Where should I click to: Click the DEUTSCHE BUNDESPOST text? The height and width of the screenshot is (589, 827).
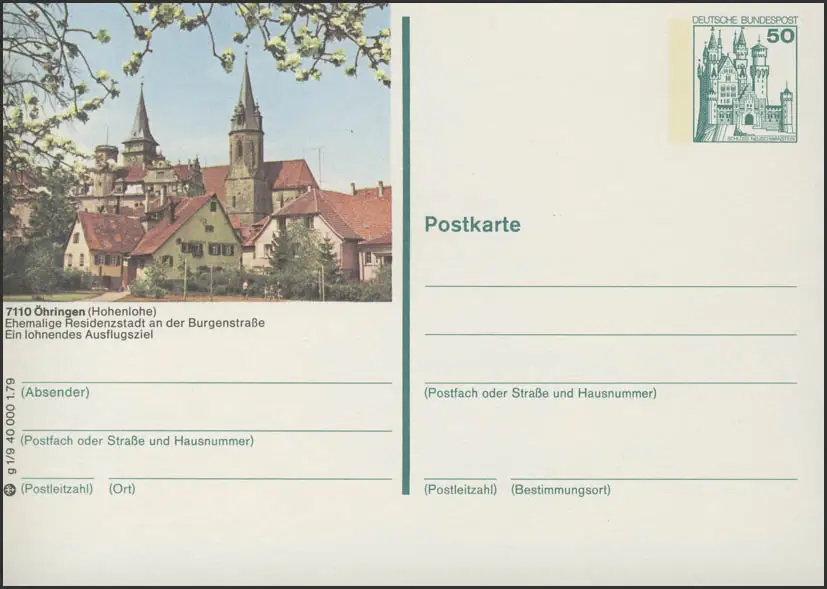[x=745, y=19]
